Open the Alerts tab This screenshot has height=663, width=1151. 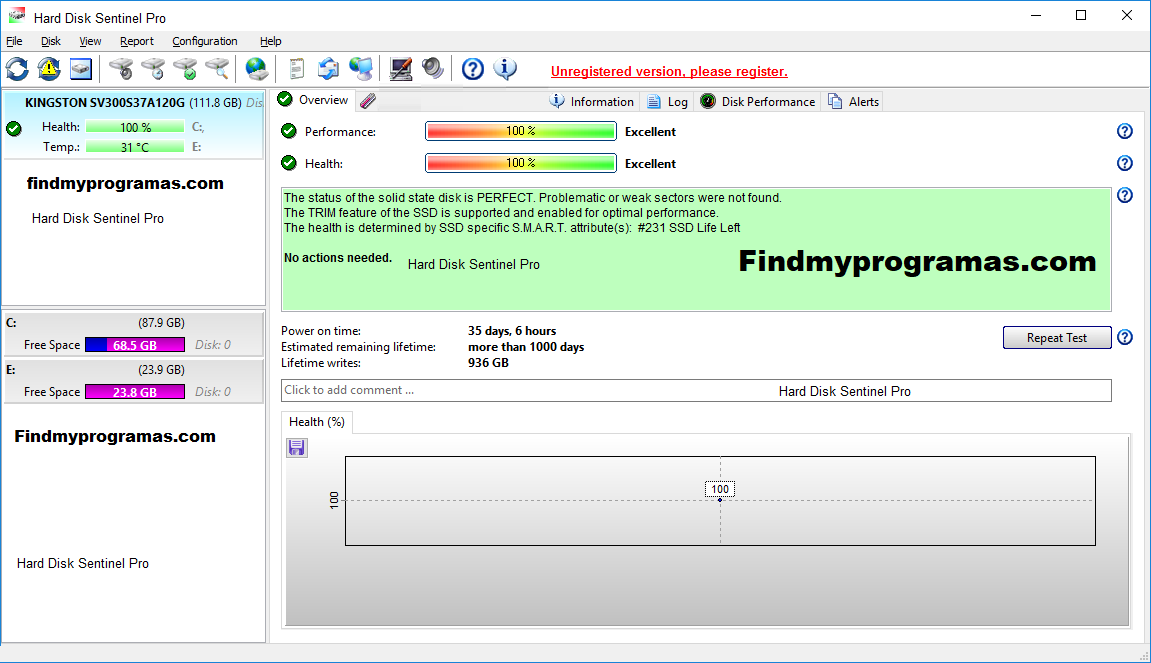tap(854, 101)
